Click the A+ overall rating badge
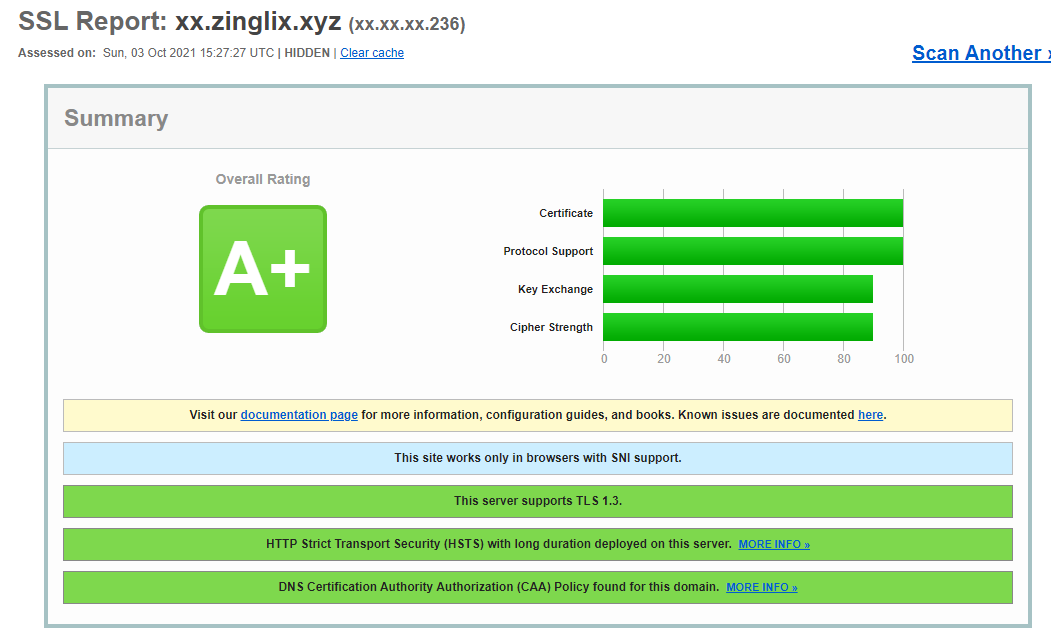1051x634 pixels. coord(263,269)
